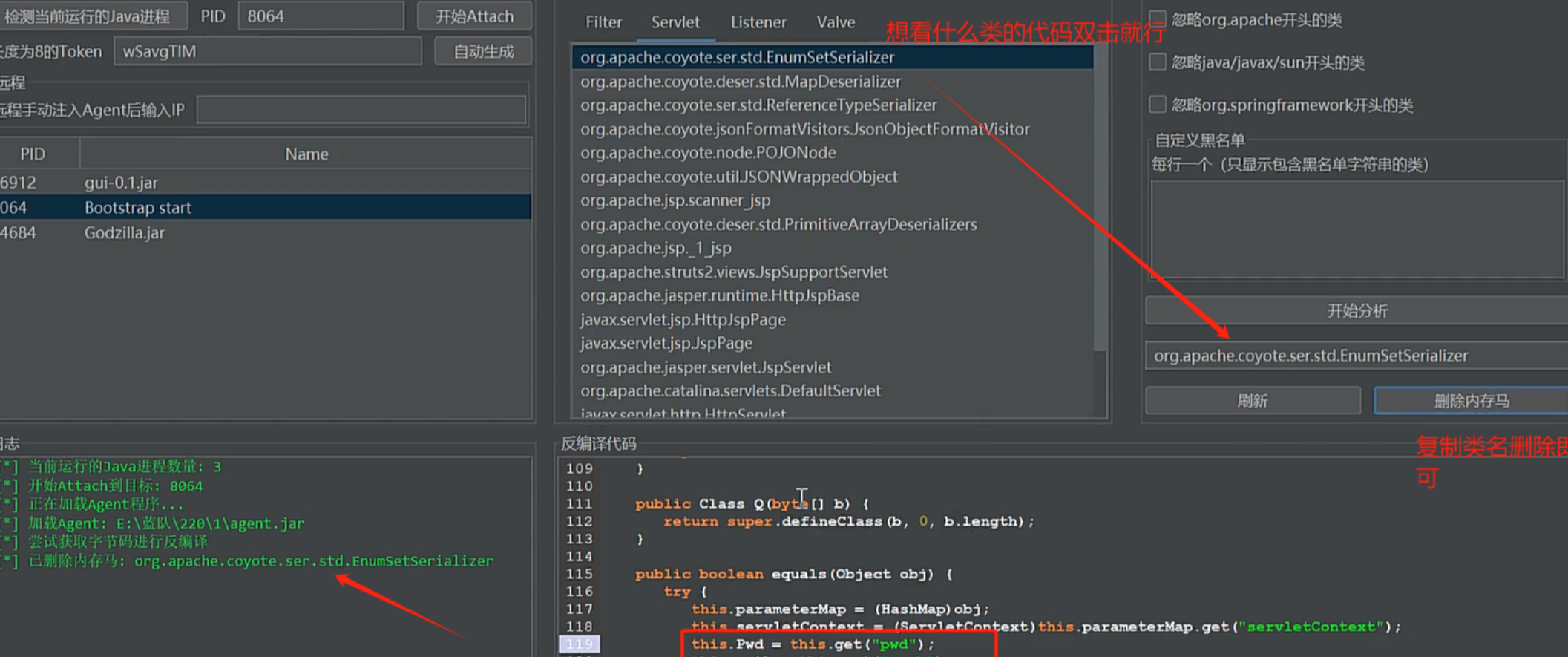1568x657 pixels.
Task: Select the Godzilla.jar process row
Action: 266,232
